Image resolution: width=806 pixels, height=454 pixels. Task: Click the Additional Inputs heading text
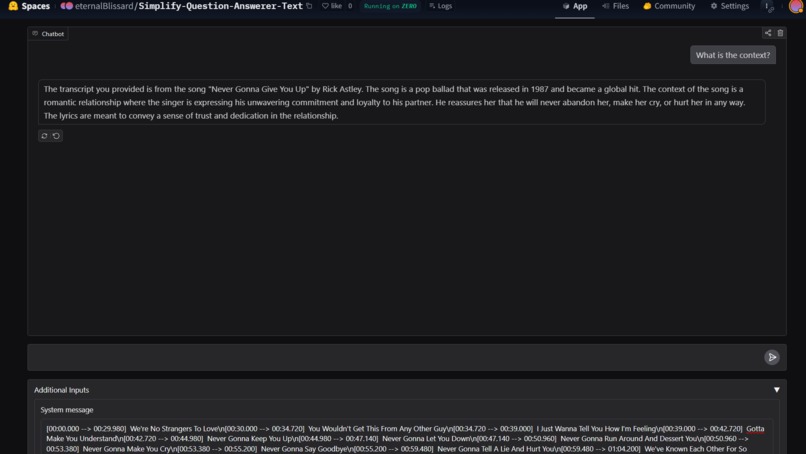click(61, 390)
